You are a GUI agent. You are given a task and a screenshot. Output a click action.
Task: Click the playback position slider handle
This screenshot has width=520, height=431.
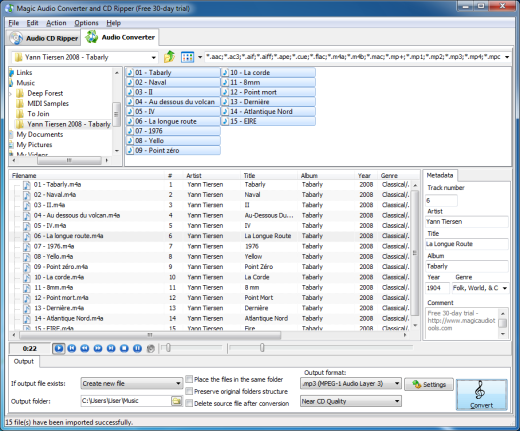pyautogui.click(x=262, y=348)
